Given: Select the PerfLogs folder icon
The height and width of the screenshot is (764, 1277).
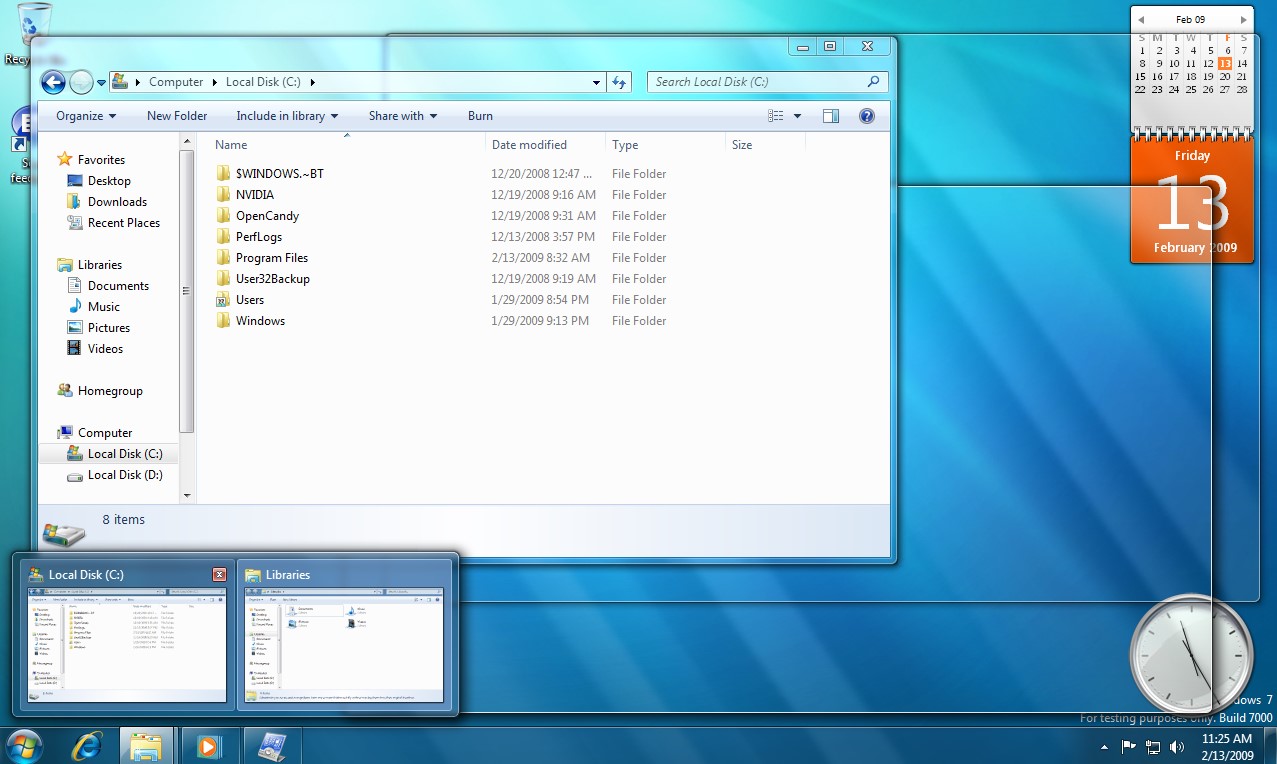Looking at the screenshot, I should 224,237.
